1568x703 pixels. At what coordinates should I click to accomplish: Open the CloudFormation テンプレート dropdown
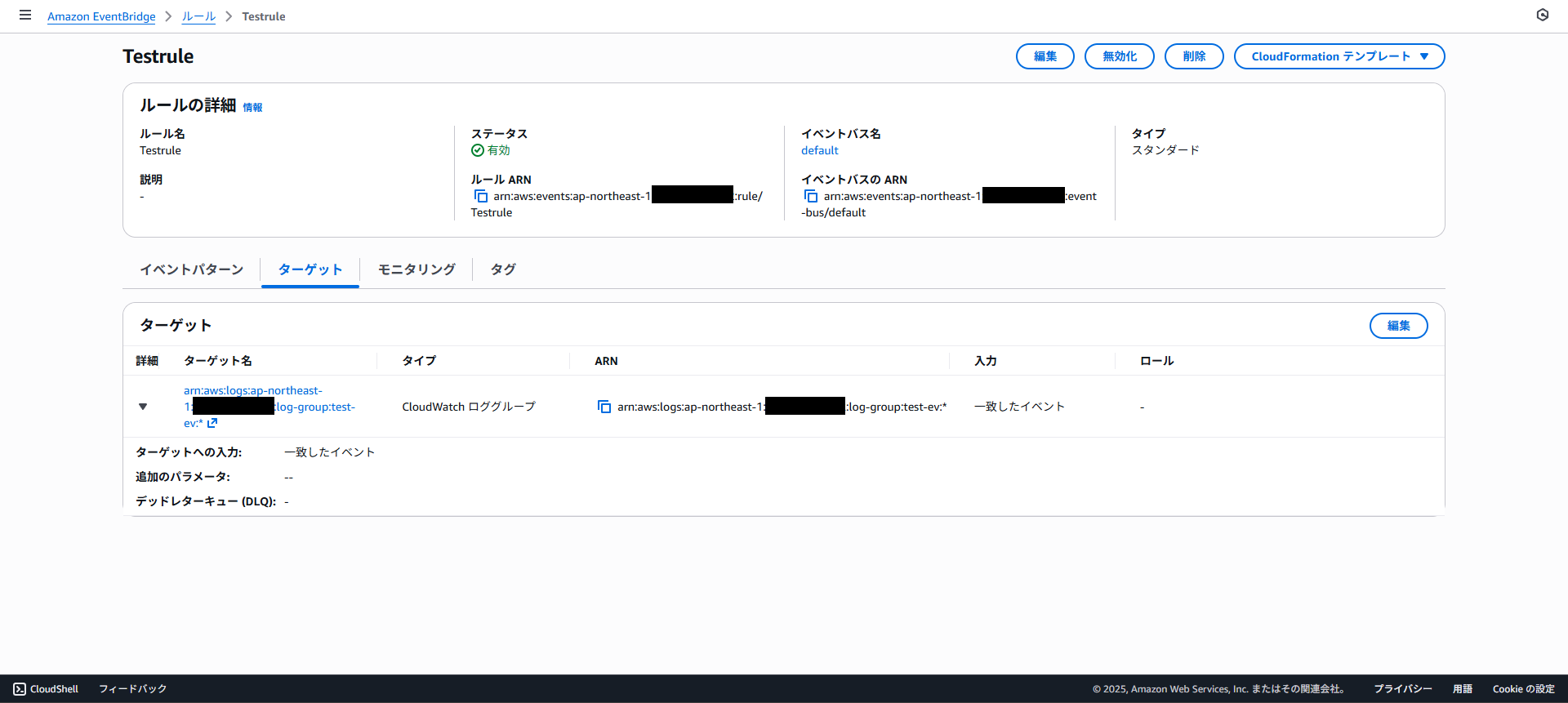click(1339, 56)
